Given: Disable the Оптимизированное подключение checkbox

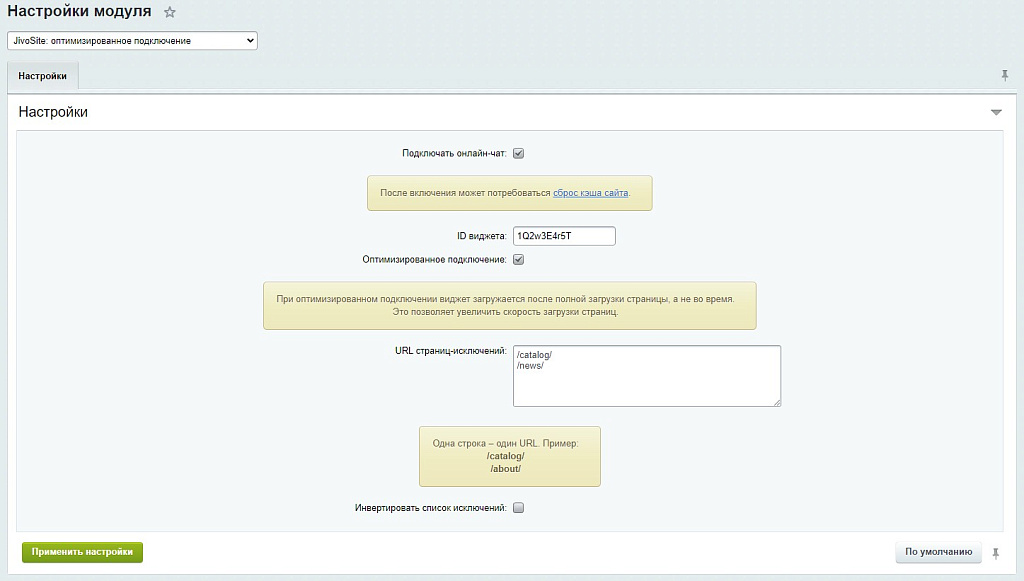Looking at the screenshot, I should (x=518, y=260).
